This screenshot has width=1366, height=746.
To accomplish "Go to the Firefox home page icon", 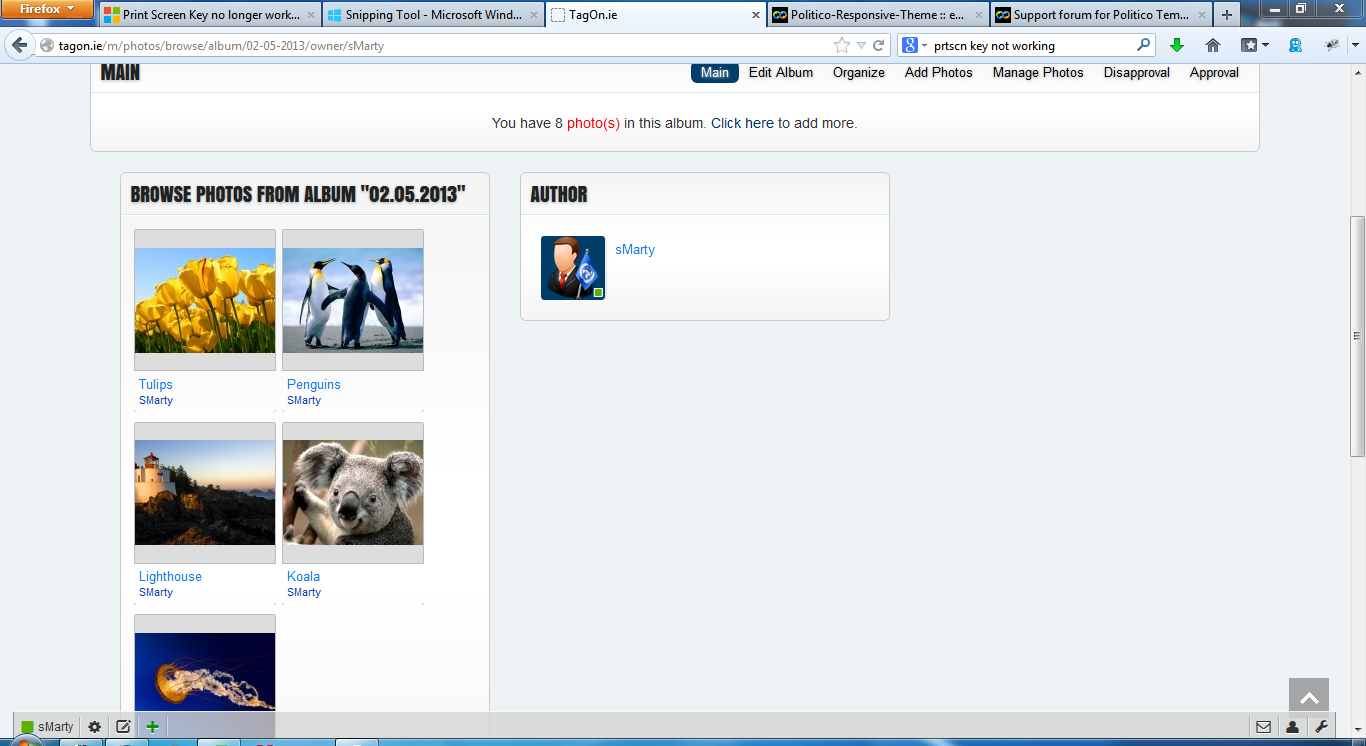I will (1213, 45).
